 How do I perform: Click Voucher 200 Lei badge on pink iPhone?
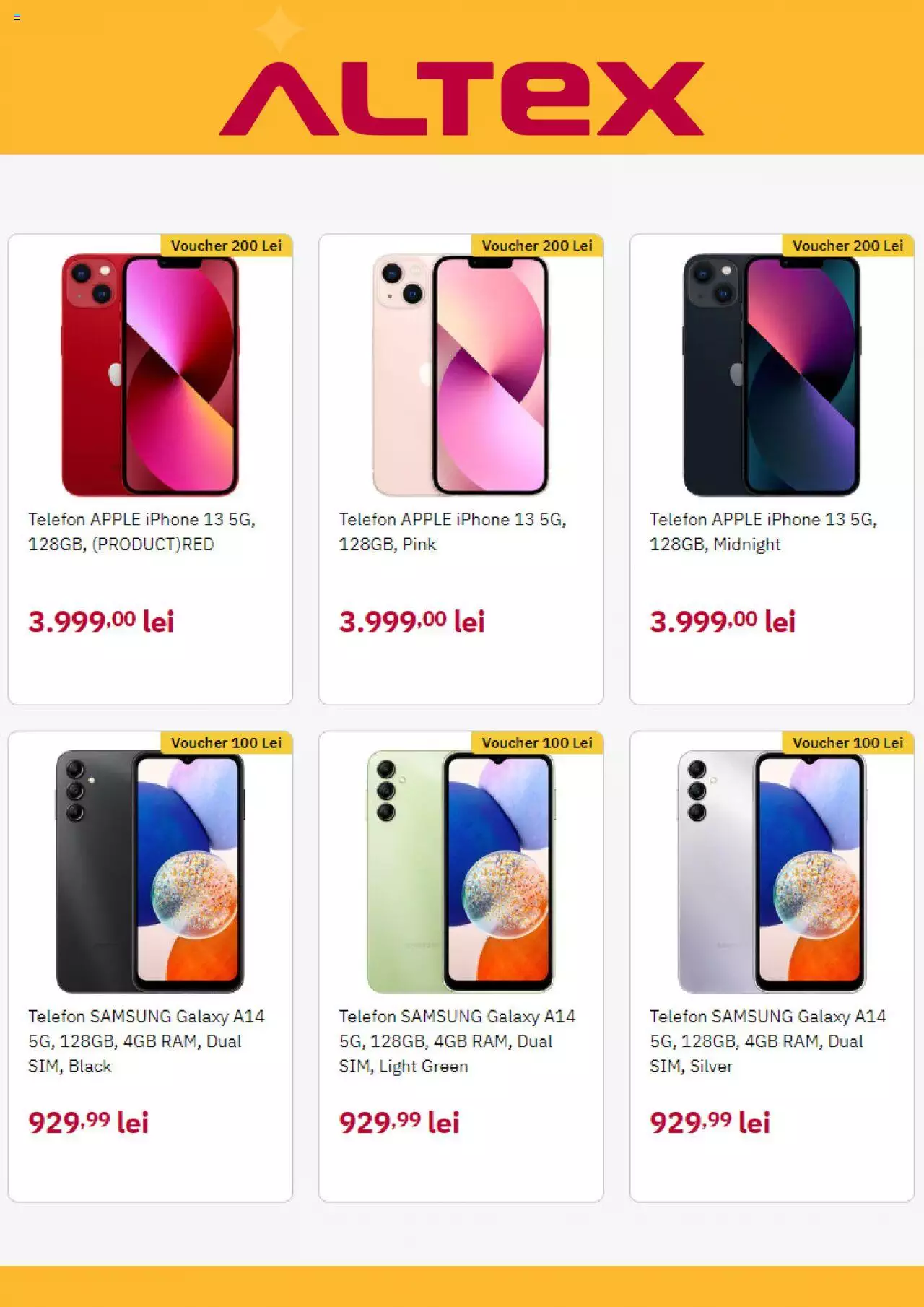[x=537, y=246]
